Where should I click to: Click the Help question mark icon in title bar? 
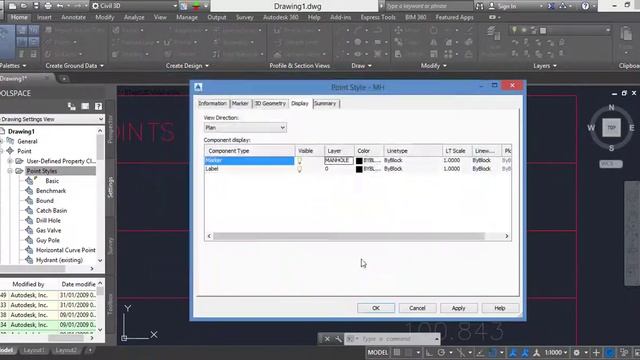click(586, 6)
